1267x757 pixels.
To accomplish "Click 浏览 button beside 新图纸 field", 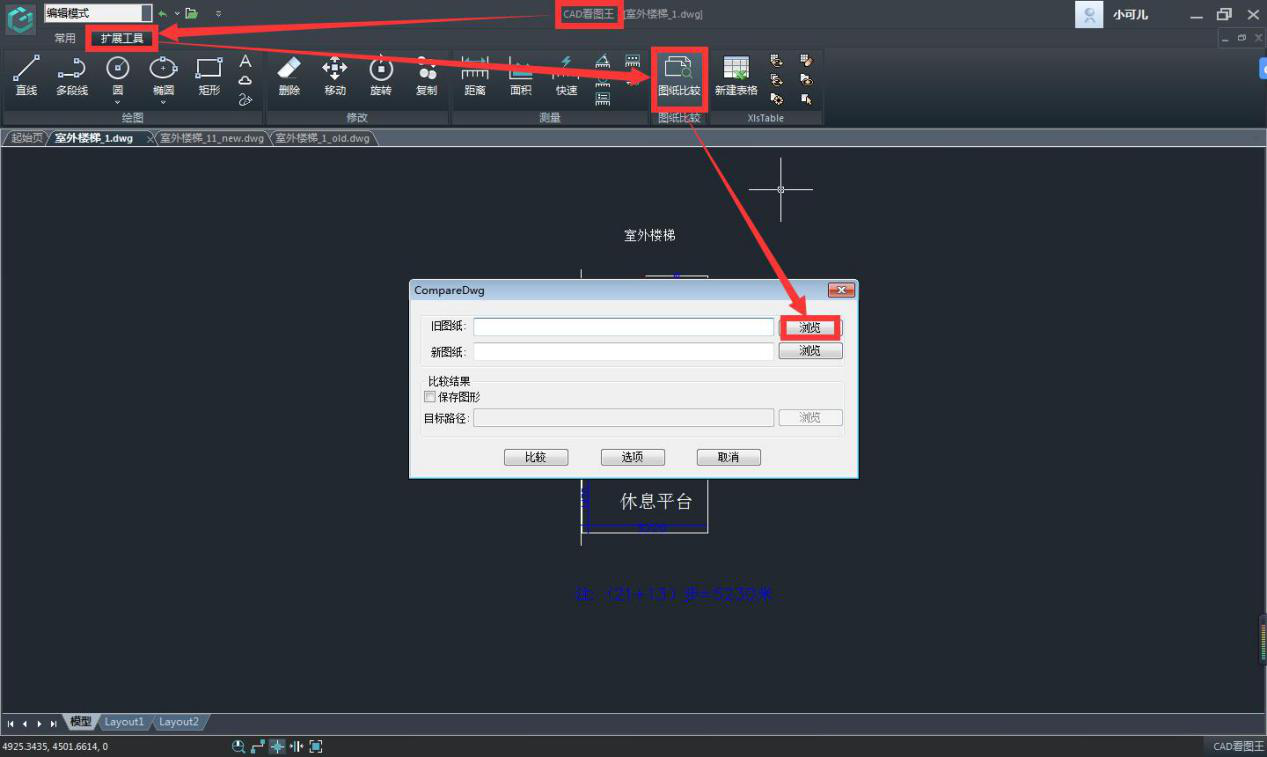I will [810, 351].
